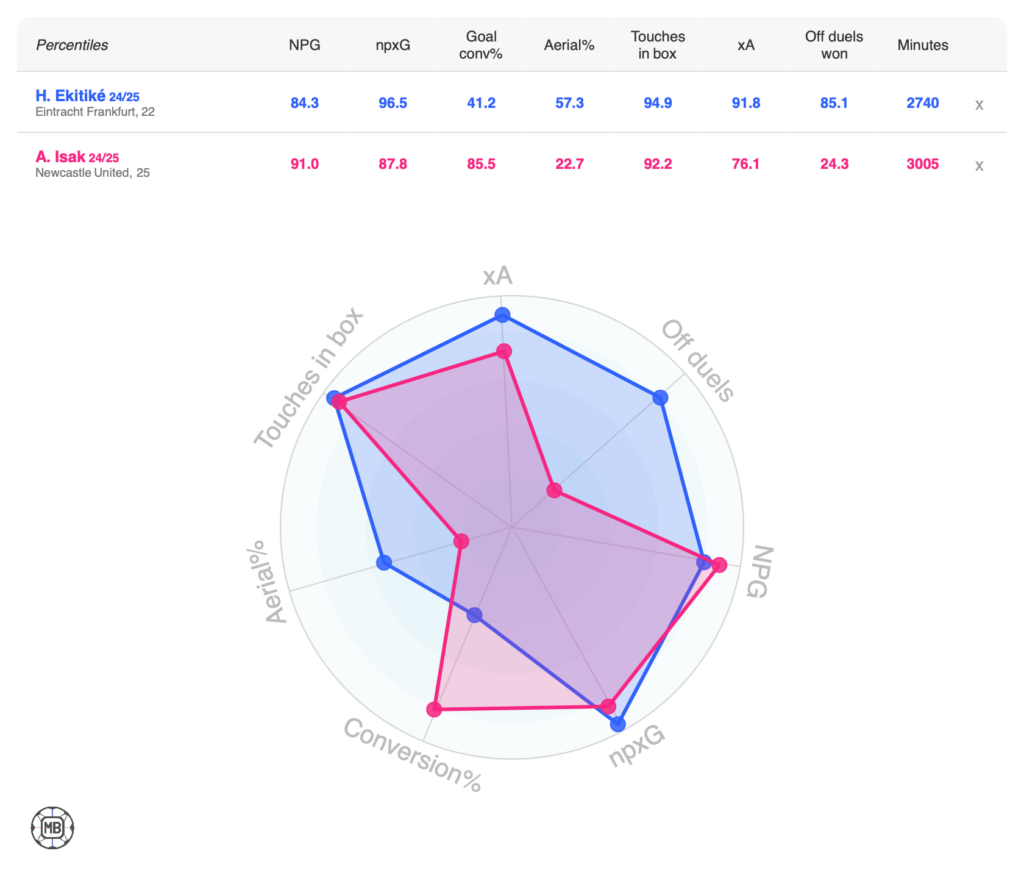Click the Minutes column header
Image resolution: width=1024 pixels, height=895 pixels.
click(922, 45)
